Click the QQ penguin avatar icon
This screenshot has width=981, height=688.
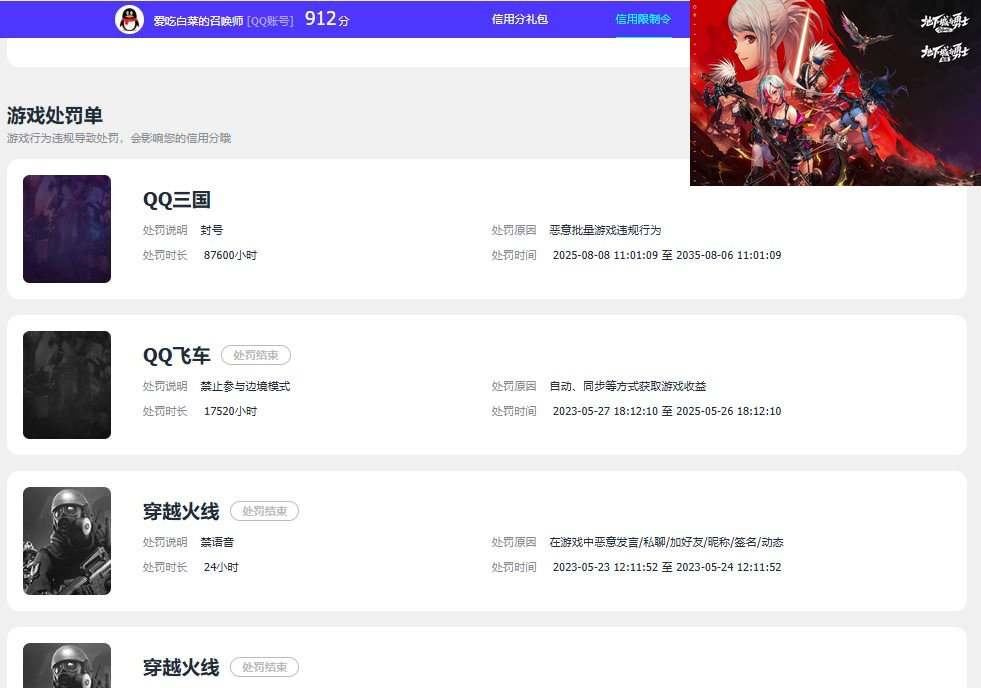(x=130, y=19)
